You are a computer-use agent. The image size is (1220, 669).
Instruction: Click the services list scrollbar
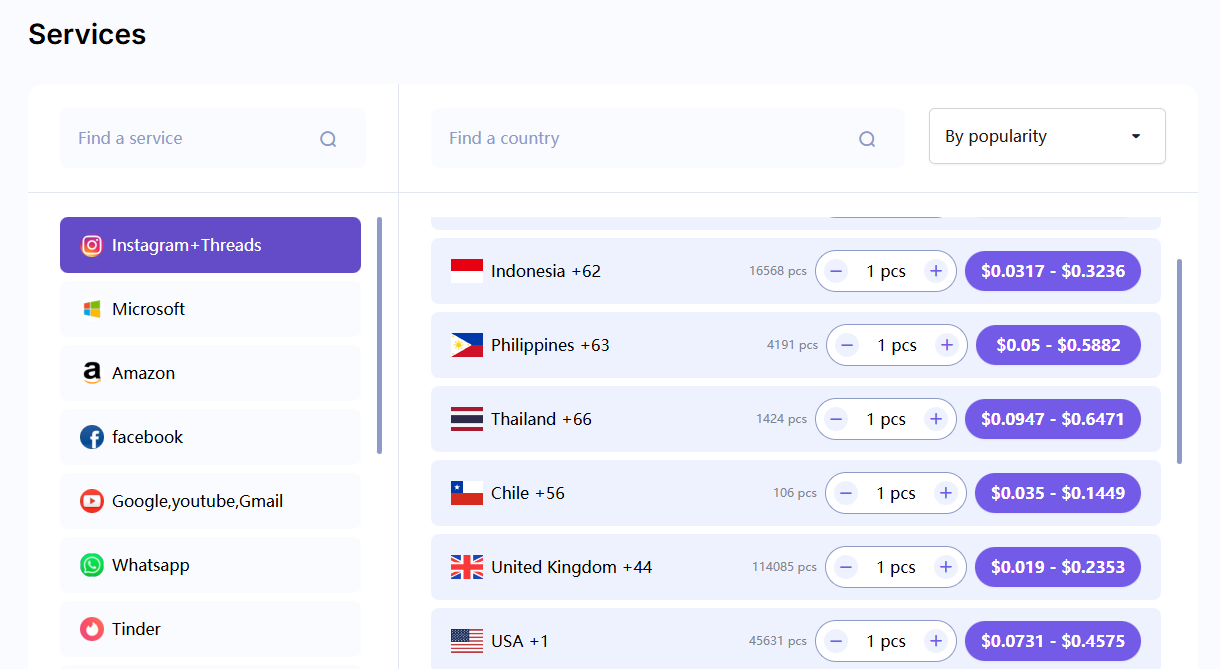(x=379, y=335)
